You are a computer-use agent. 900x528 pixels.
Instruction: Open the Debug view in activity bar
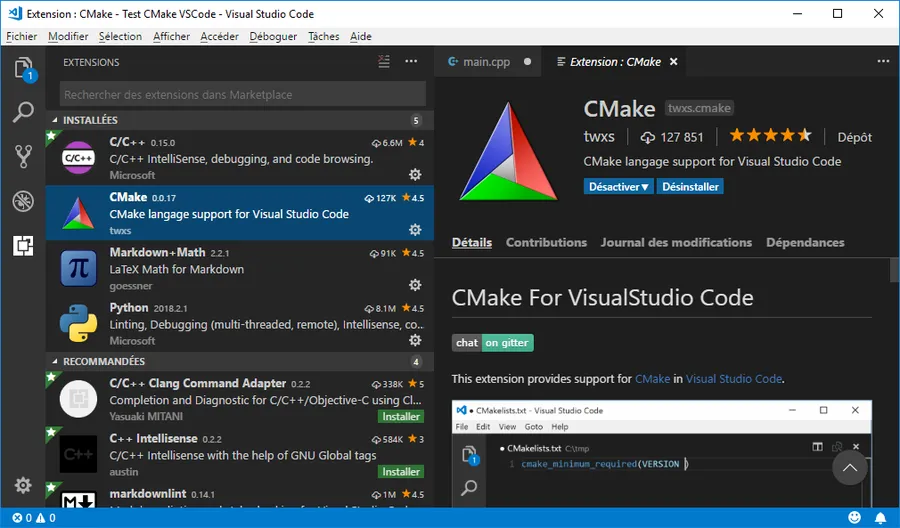click(23, 201)
